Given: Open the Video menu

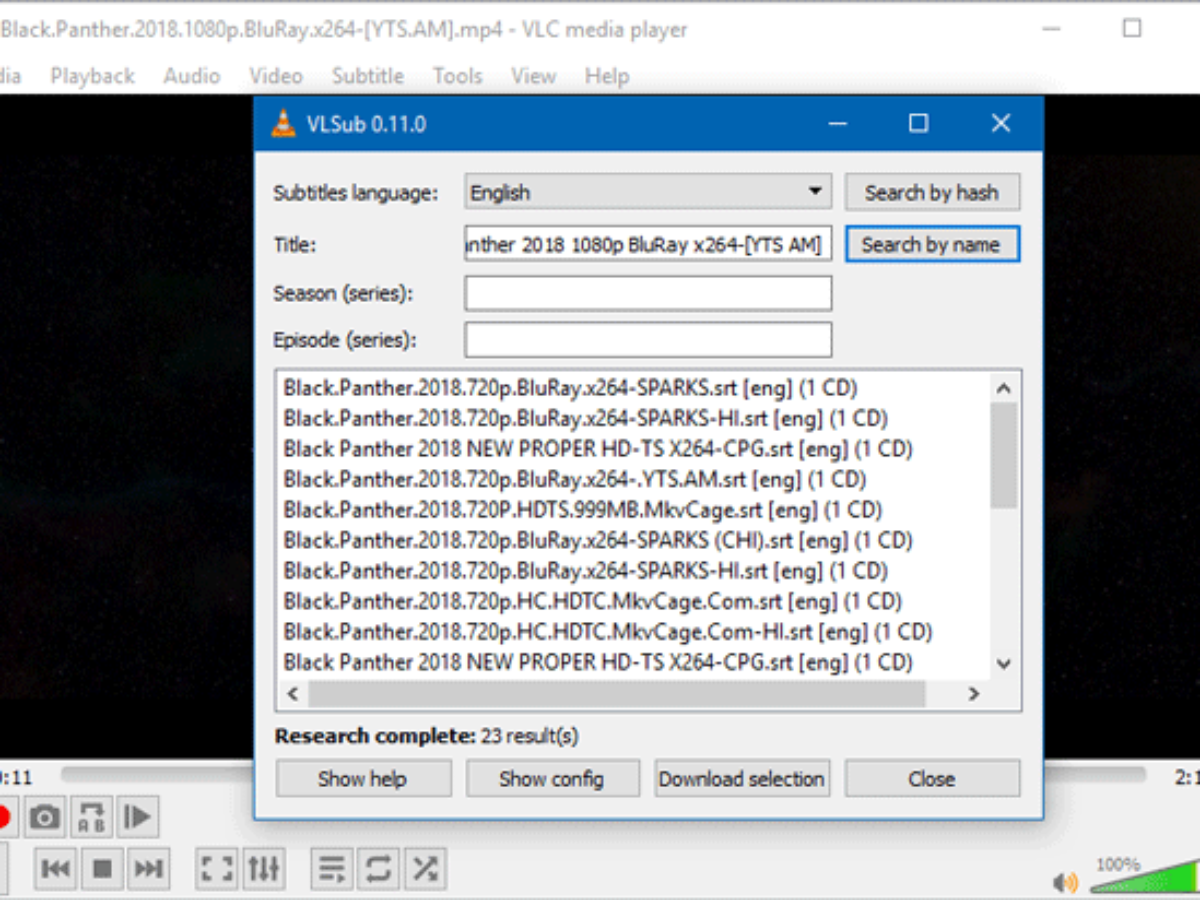Looking at the screenshot, I should pyautogui.click(x=276, y=76).
